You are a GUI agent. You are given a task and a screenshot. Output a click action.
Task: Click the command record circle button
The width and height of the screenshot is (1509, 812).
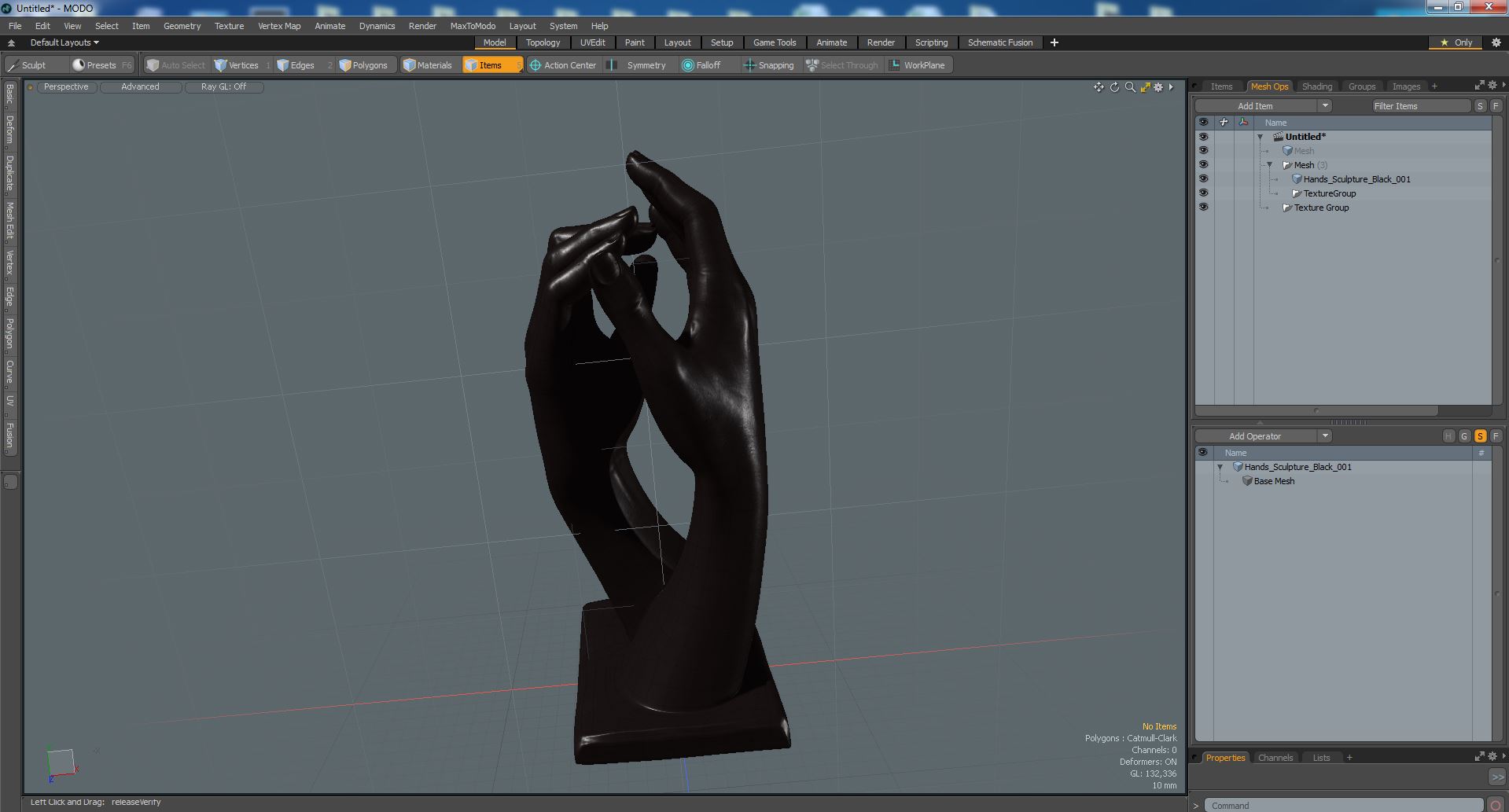click(1496, 805)
